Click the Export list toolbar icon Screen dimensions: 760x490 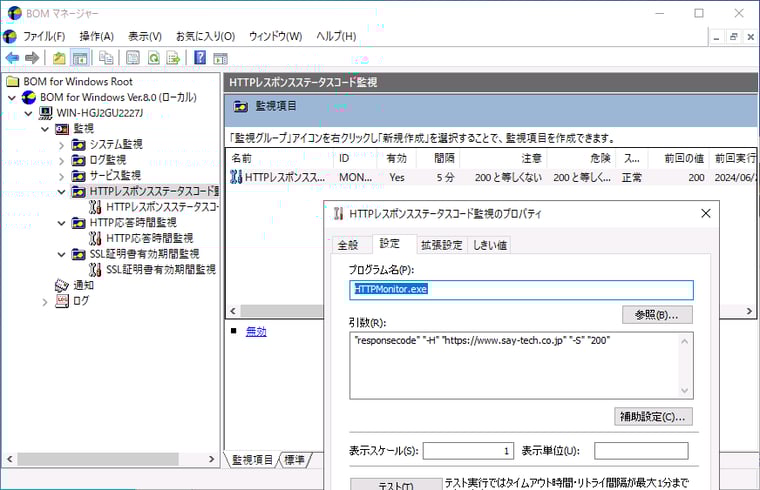coord(173,58)
